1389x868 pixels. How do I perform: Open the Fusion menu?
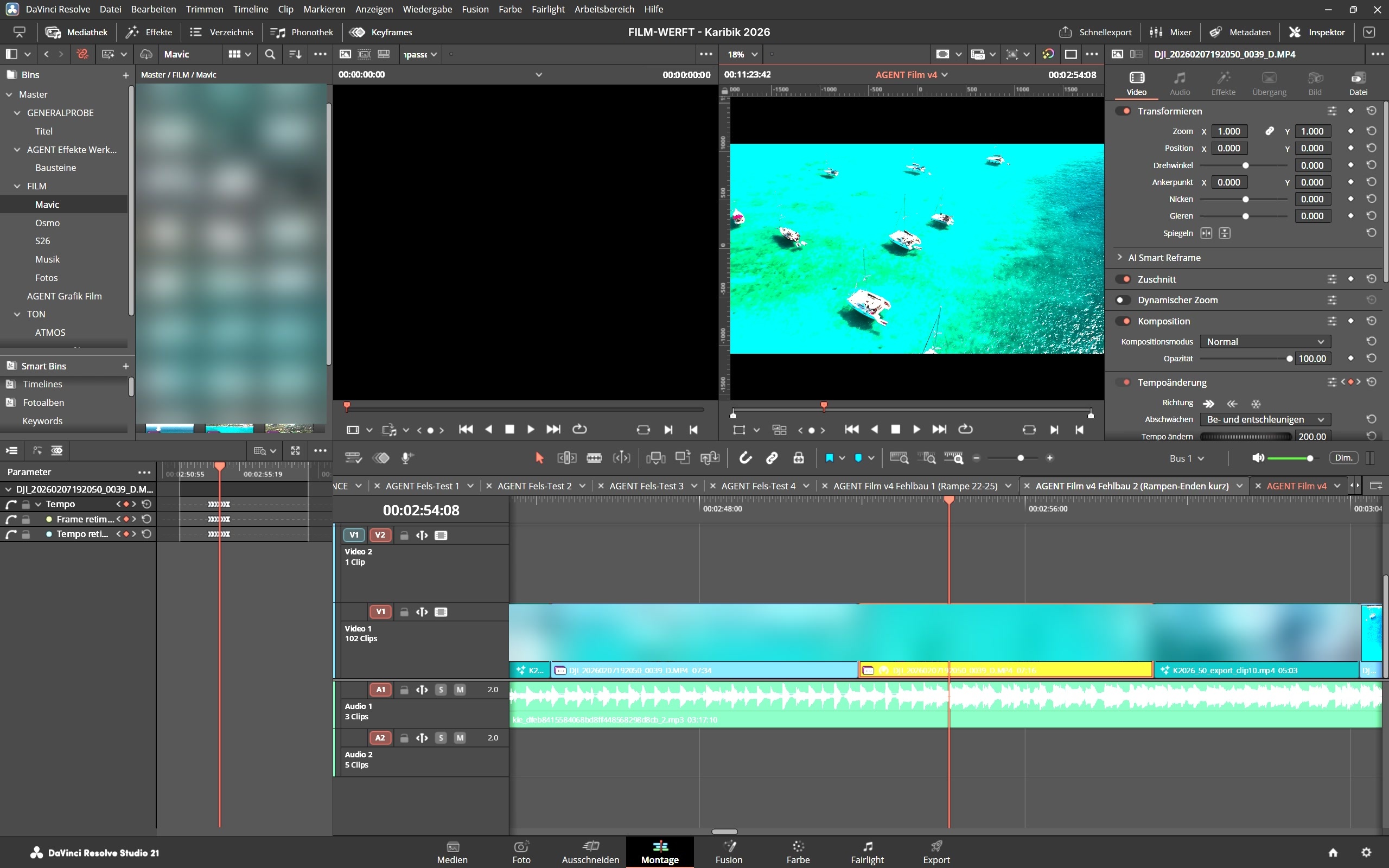(475, 9)
